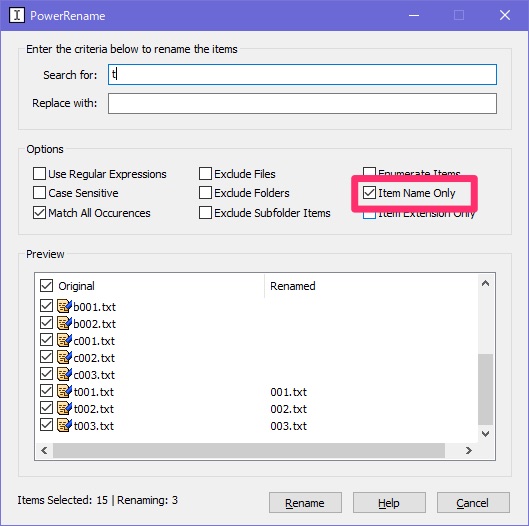Uncheck Match All Occurences checkbox
The width and height of the screenshot is (529, 526).
(39, 213)
